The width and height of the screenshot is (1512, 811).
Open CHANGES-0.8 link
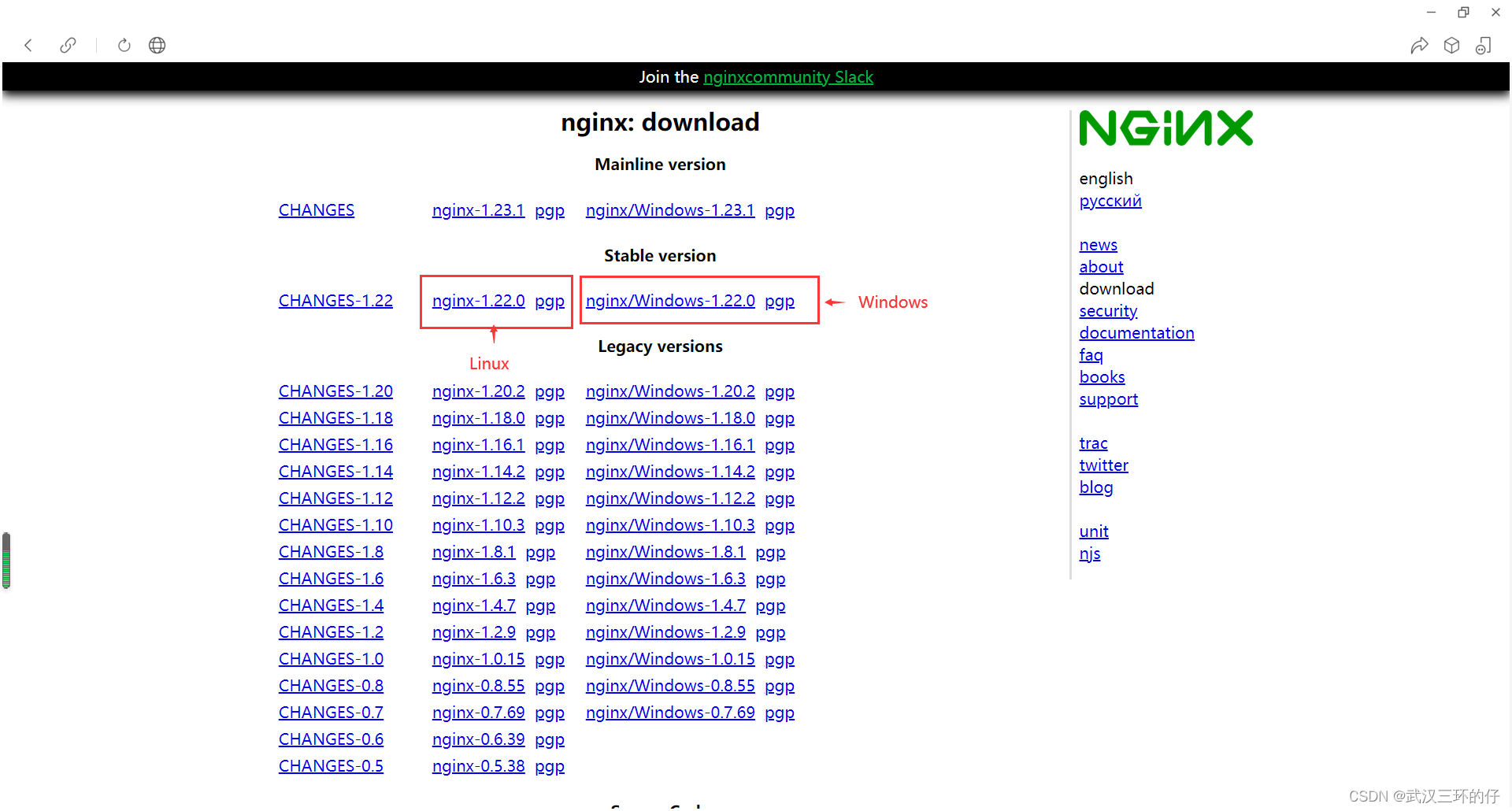(331, 686)
